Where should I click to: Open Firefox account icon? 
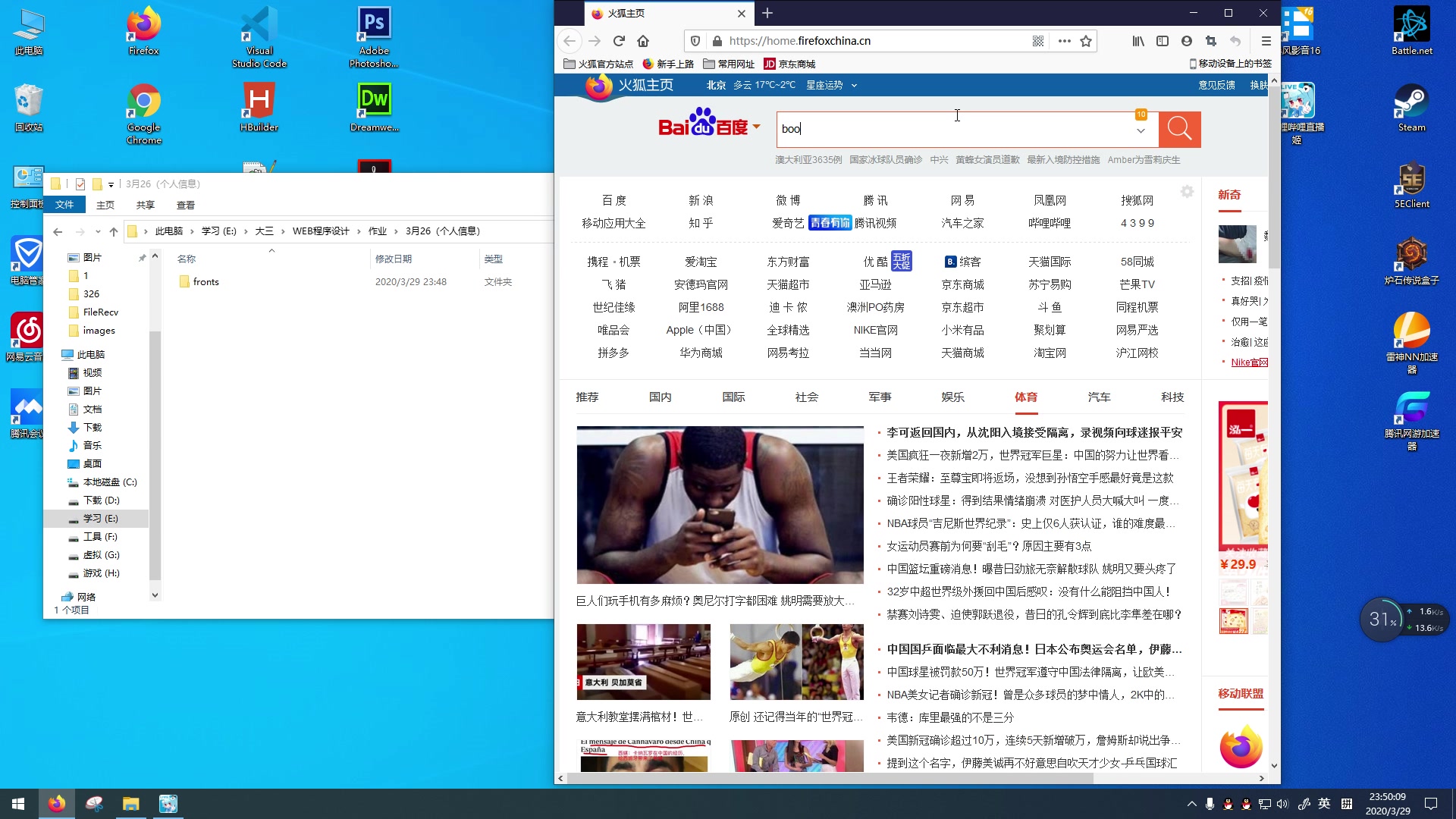coord(1187,41)
